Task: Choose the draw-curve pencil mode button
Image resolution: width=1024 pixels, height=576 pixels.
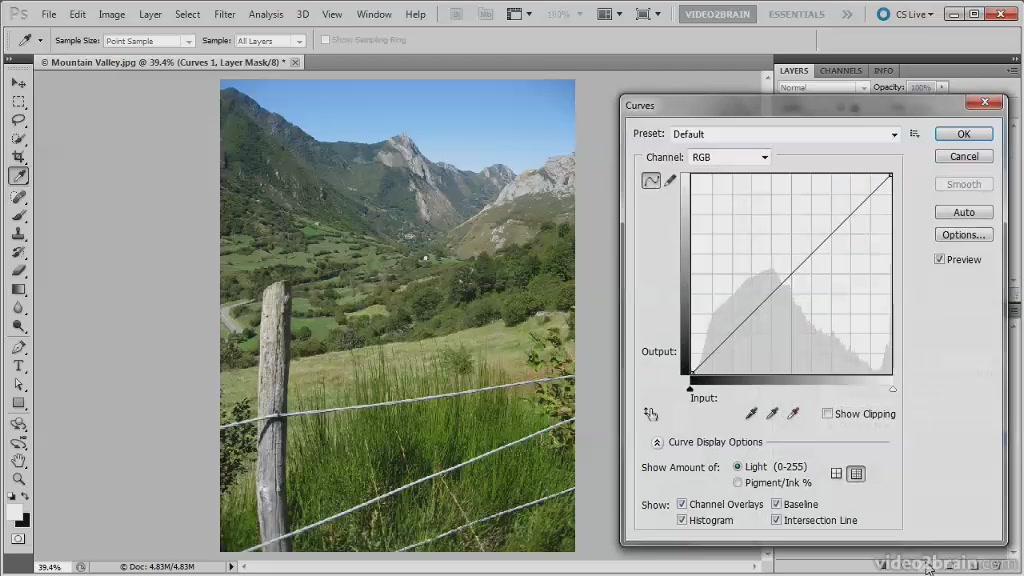Action: (670, 181)
